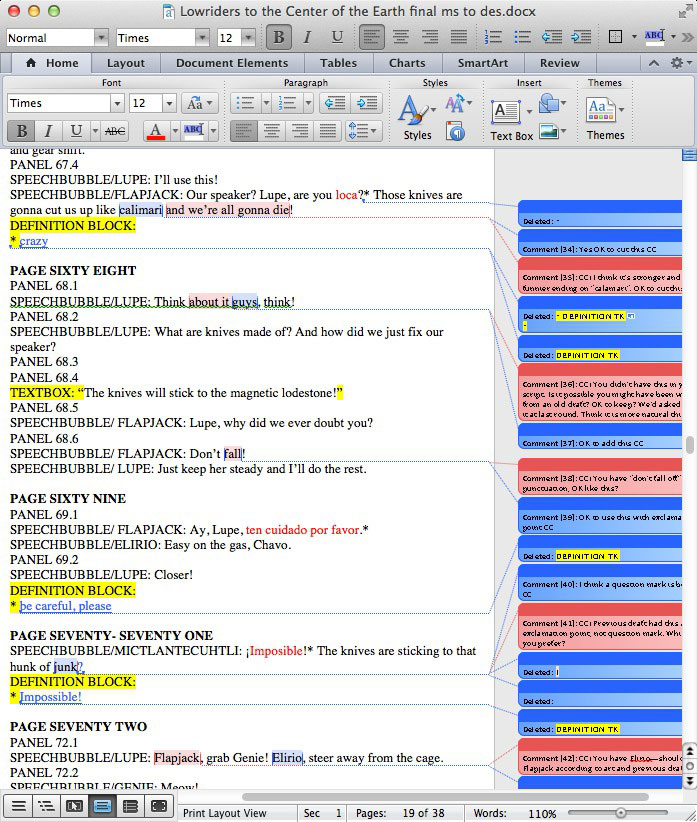The height and width of the screenshot is (822, 697).
Task: Switch to Draft view in status bar
Action: [x=18, y=806]
